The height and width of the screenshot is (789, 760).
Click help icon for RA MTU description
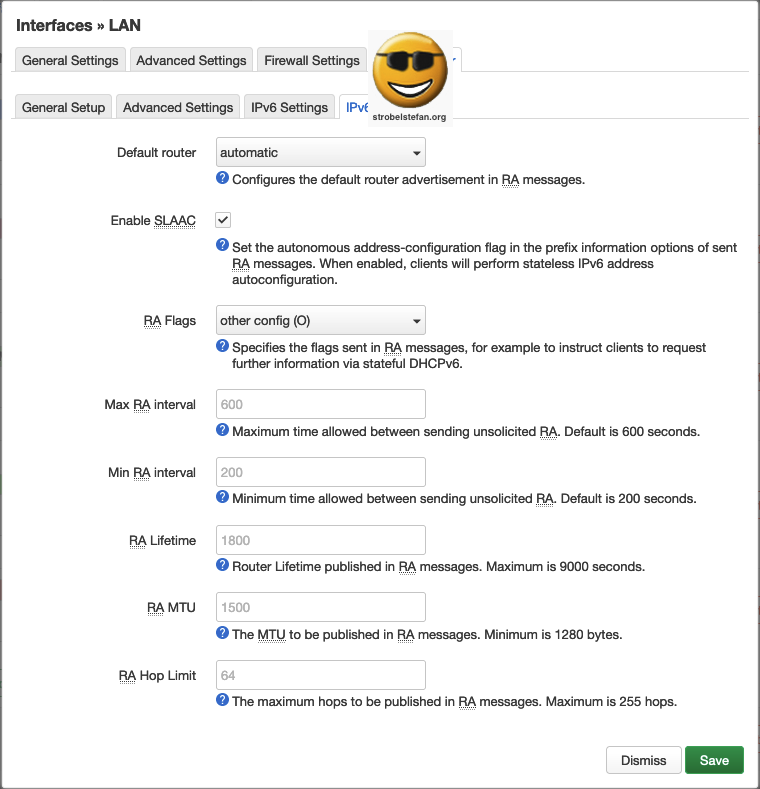223,633
